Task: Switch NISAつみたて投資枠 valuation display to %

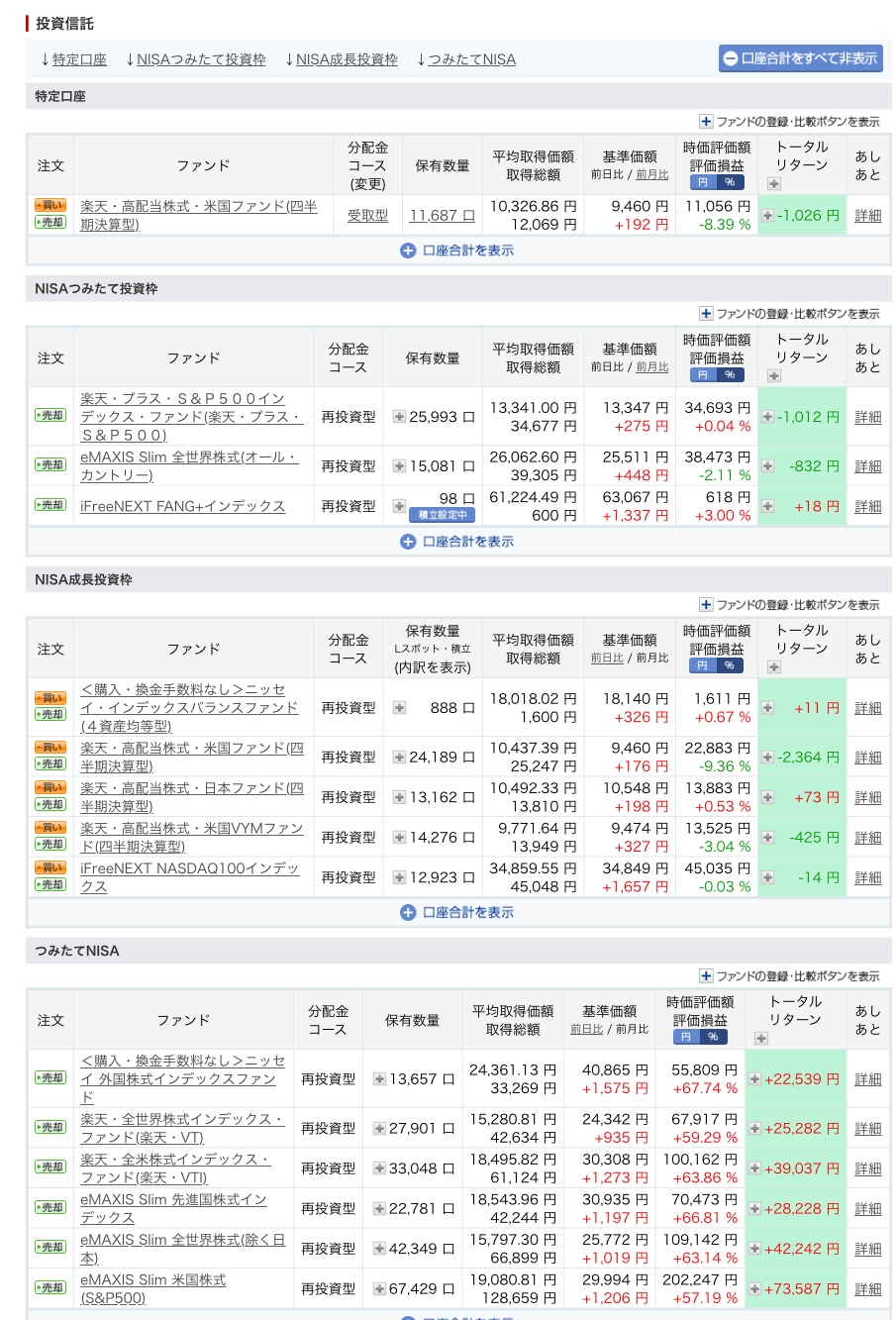Action: click(x=730, y=375)
